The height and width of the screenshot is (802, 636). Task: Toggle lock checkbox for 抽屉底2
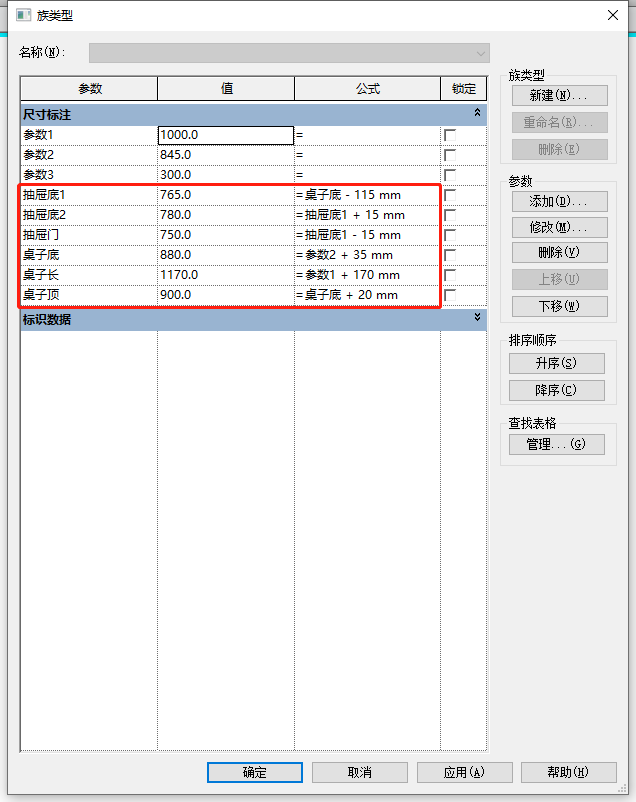tap(450, 215)
